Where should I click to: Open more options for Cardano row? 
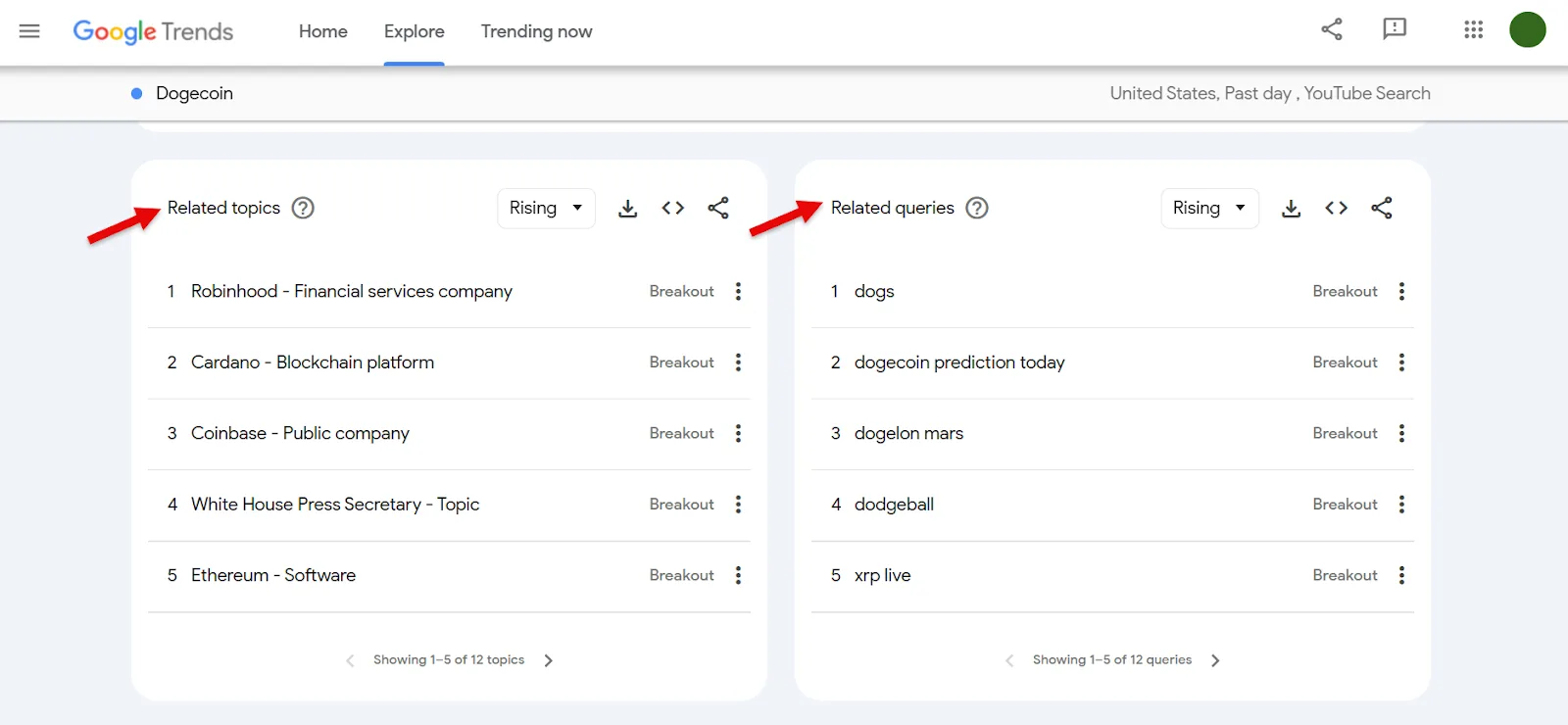click(x=739, y=362)
